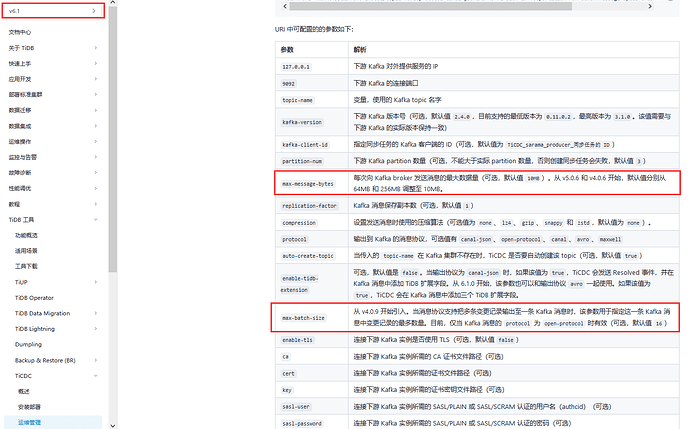Open the v6.1 version selector
The image size is (690, 429).
click(x=53, y=11)
